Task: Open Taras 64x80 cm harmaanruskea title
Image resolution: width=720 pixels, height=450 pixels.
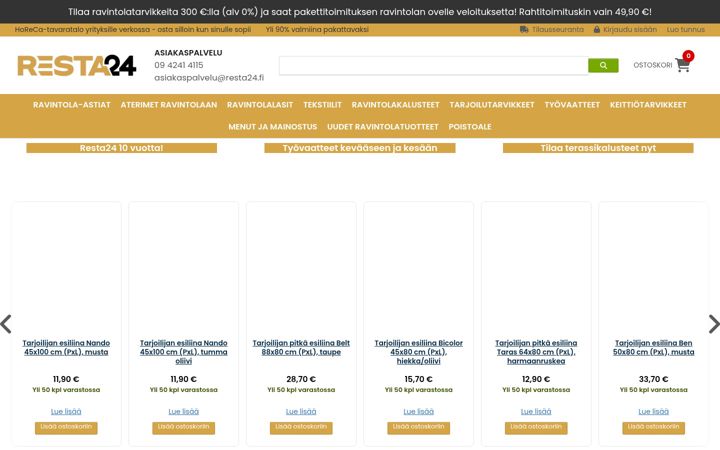Action: (536, 352)
